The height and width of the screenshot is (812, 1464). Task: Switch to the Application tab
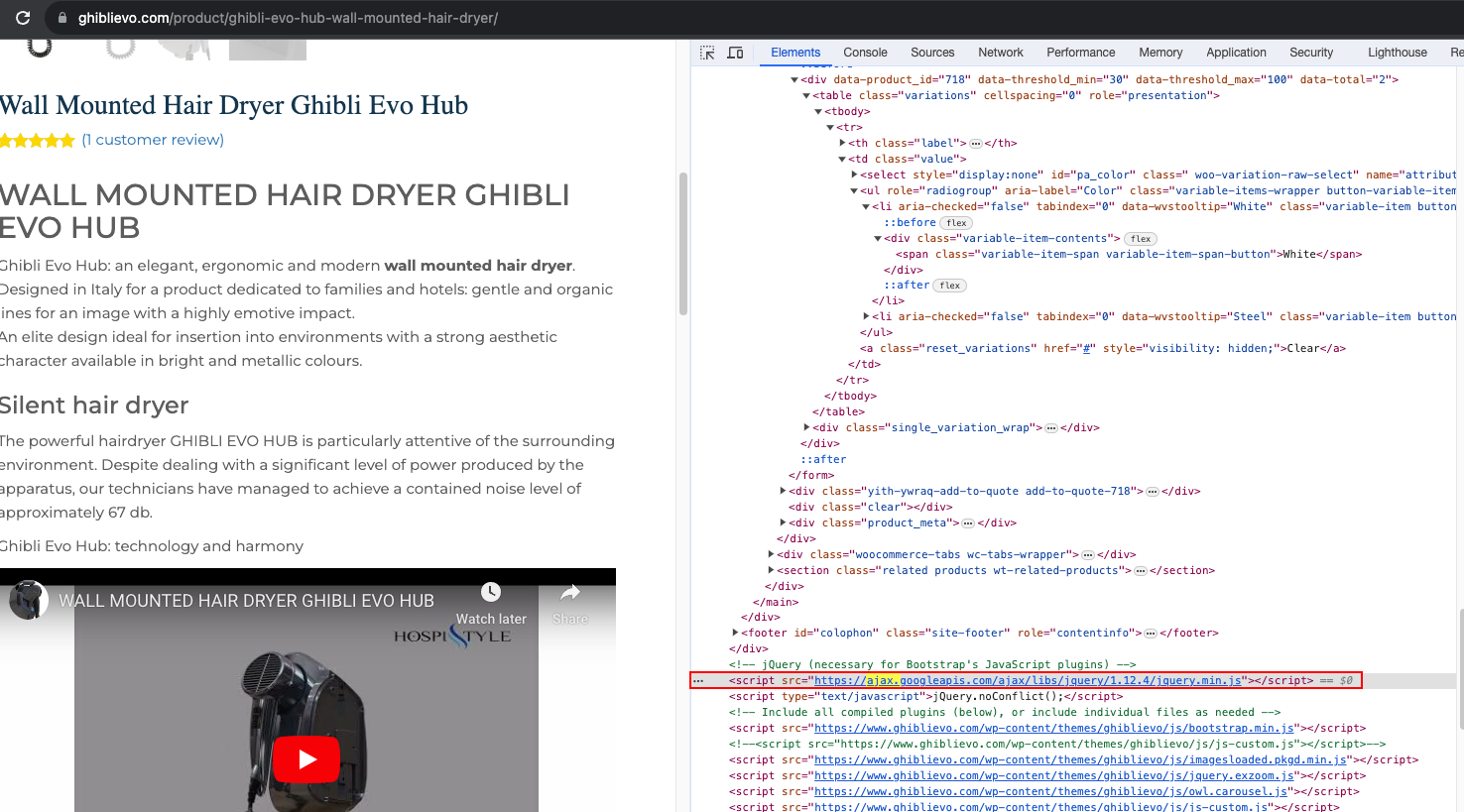(x=1236, y=53)
